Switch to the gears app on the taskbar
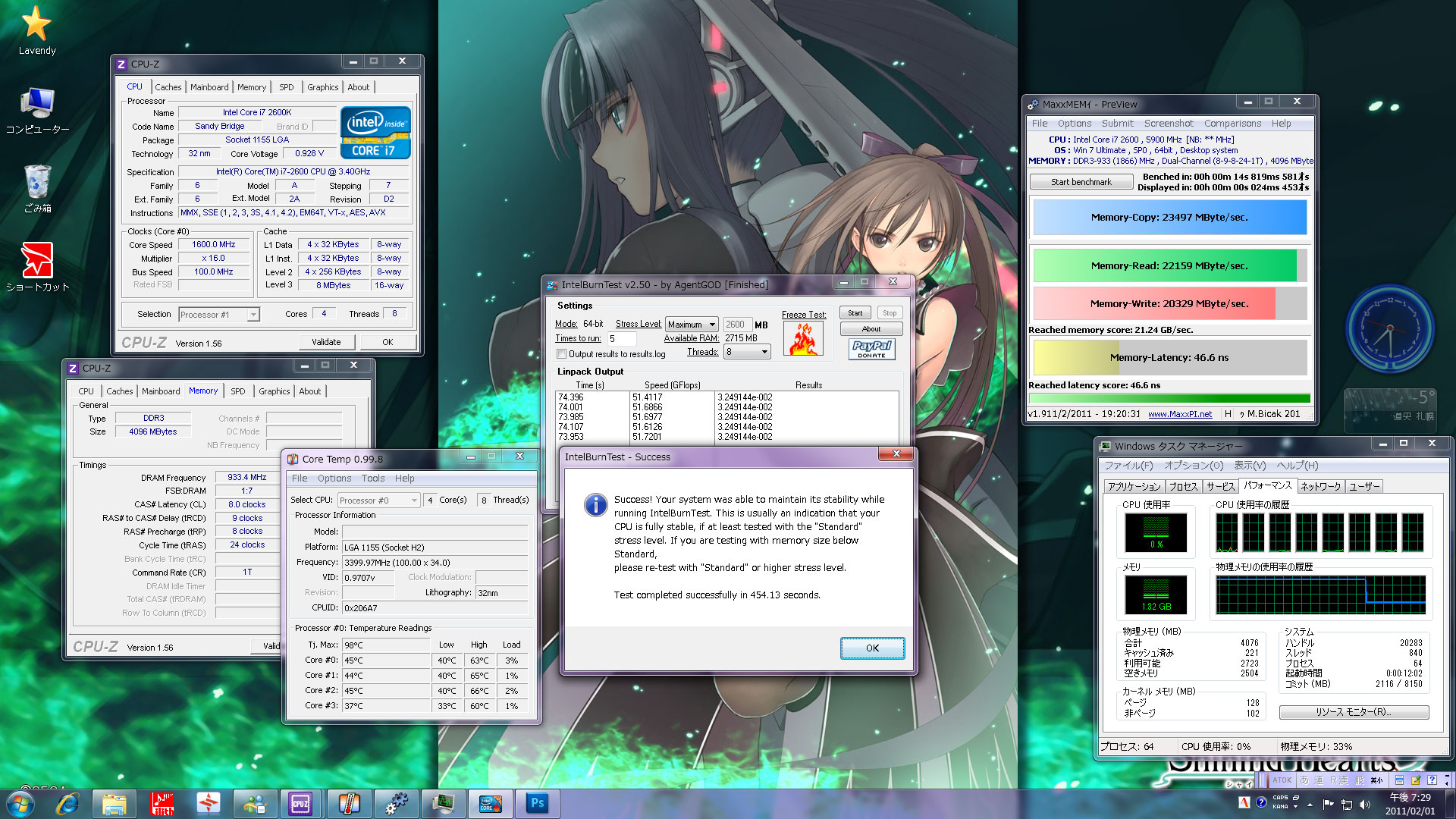 pos(395,803)
